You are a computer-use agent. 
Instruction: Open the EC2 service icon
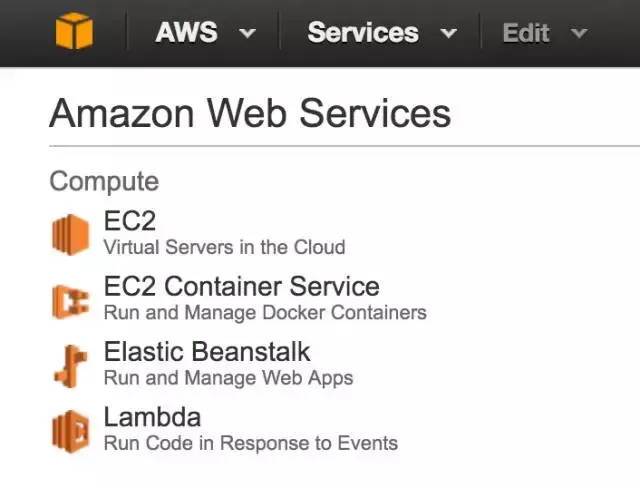click(x=70, y=234)
